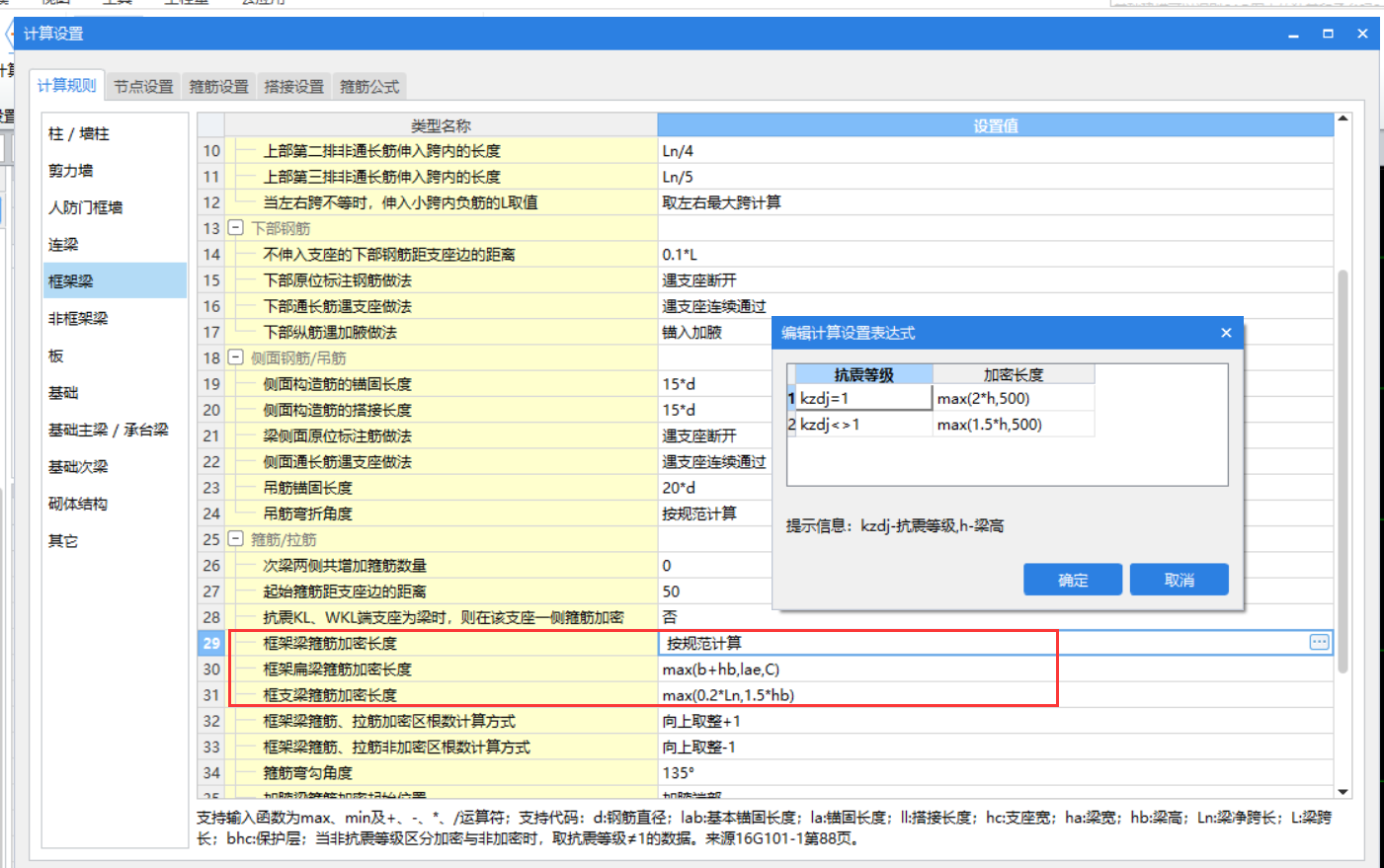The height and width of the screenshot is (868, 1384).
Task: Click the vertical scrollbar thumb of the table
Action: click(1343, 471)
